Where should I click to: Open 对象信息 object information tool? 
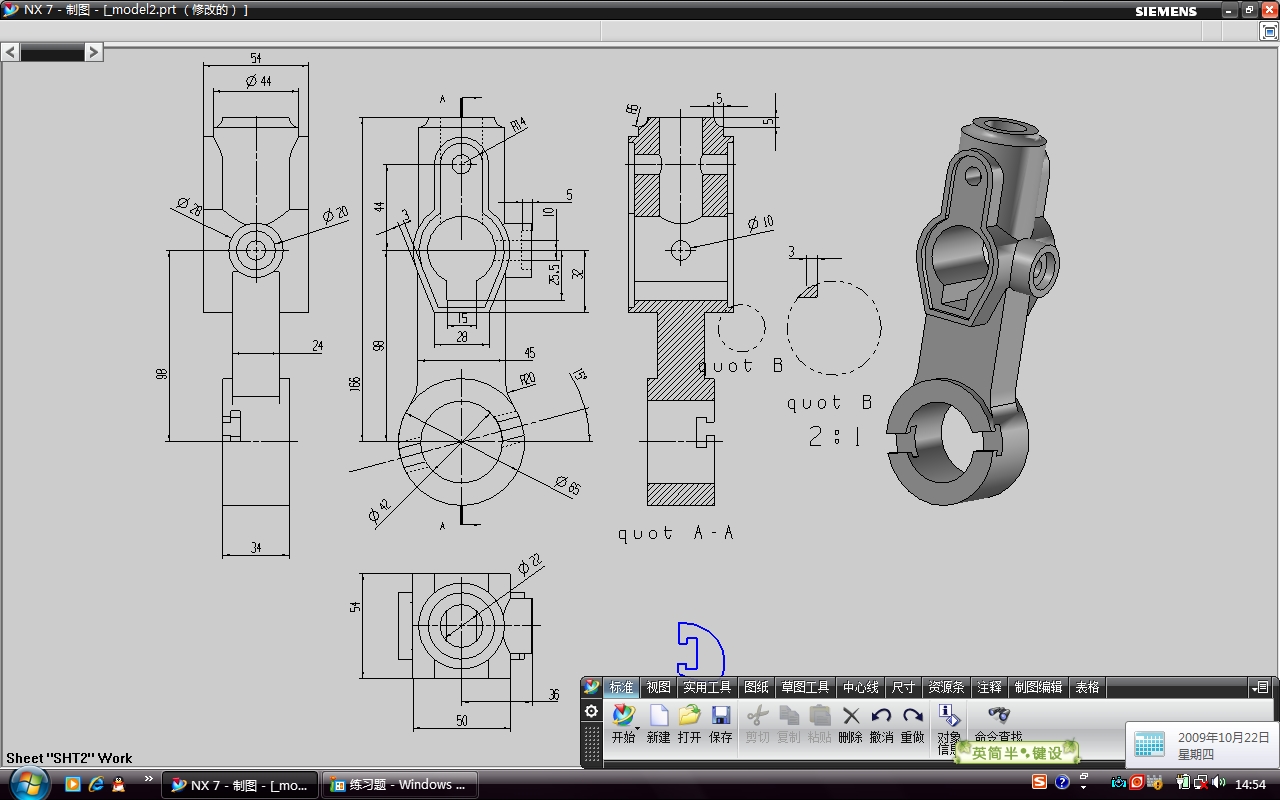pos(948,728)
